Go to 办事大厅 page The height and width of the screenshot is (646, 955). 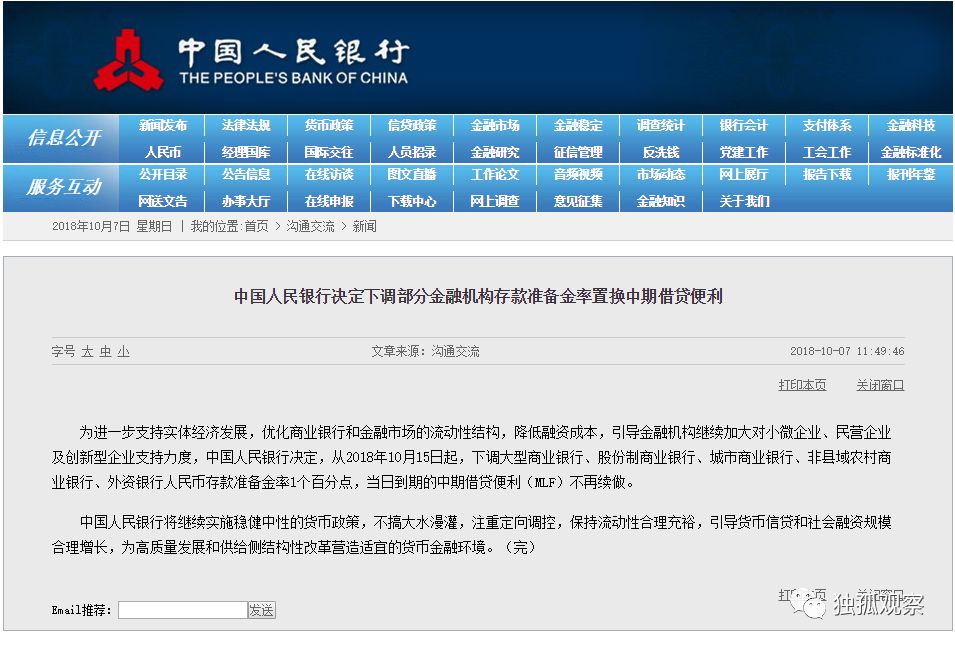pos(246,201)
